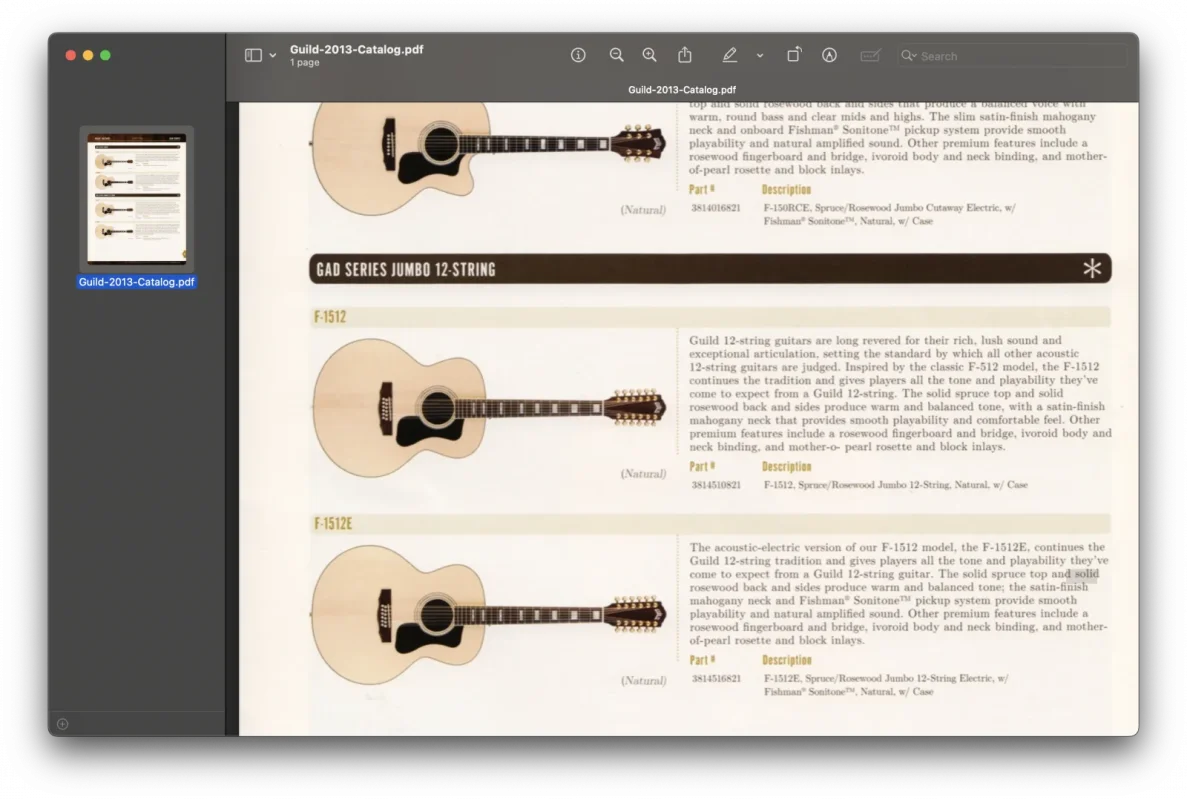Screen dimensions: 1187x800
Task: Open the document Inspector info icon
Action: tap(578, 56)
